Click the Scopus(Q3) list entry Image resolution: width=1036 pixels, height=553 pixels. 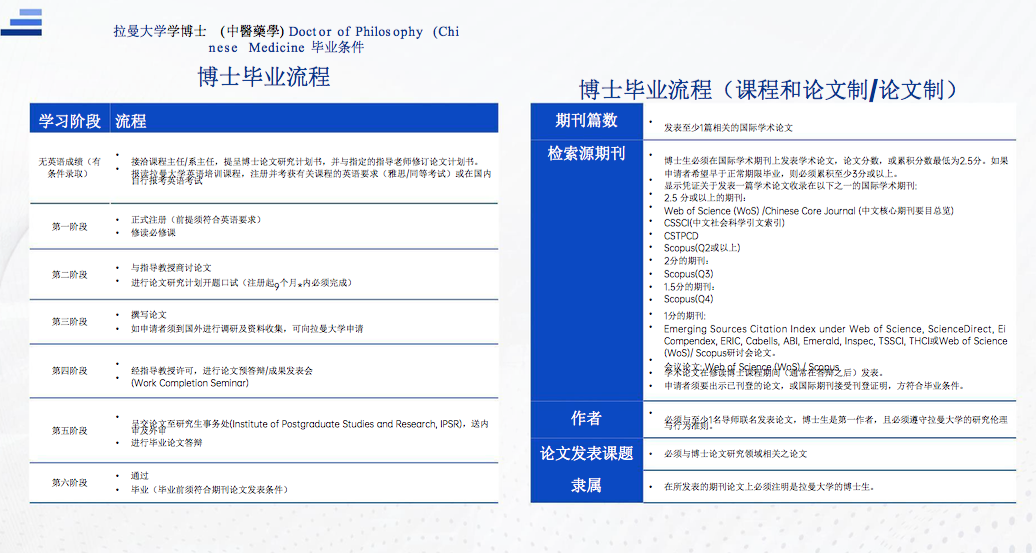[x=688, y=274]
